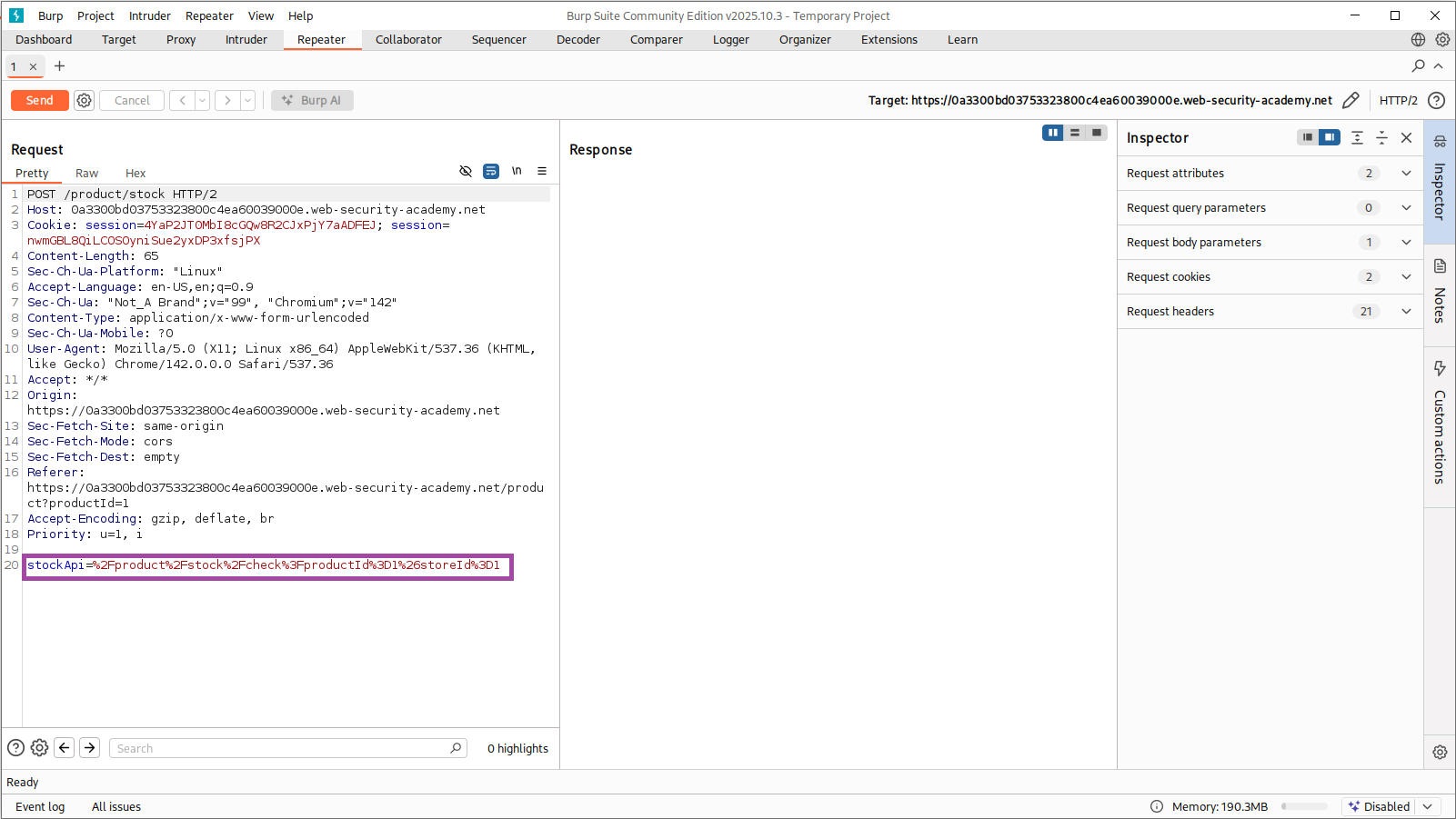Expand Request cookies section
The image size is (1456, 819).
[x=1406, y=277]
